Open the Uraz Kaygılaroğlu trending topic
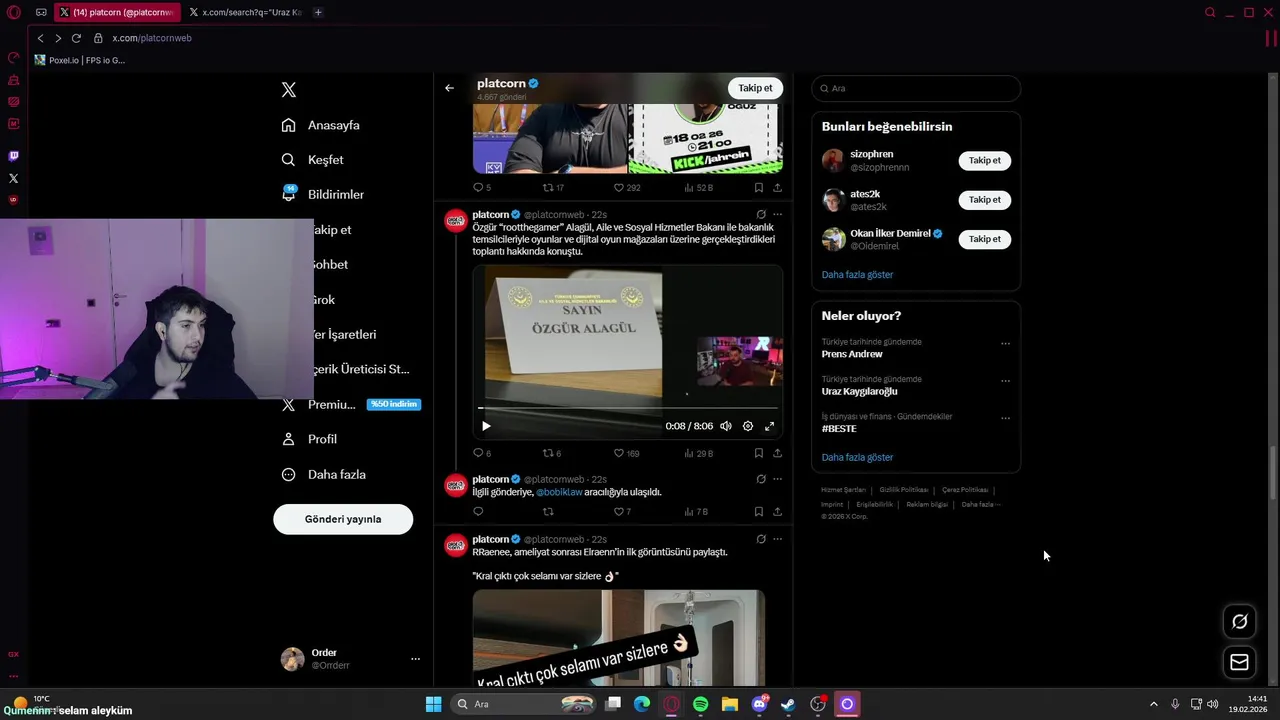Image resolution: width=1280 pixels, height=720 pixels. 859,391
